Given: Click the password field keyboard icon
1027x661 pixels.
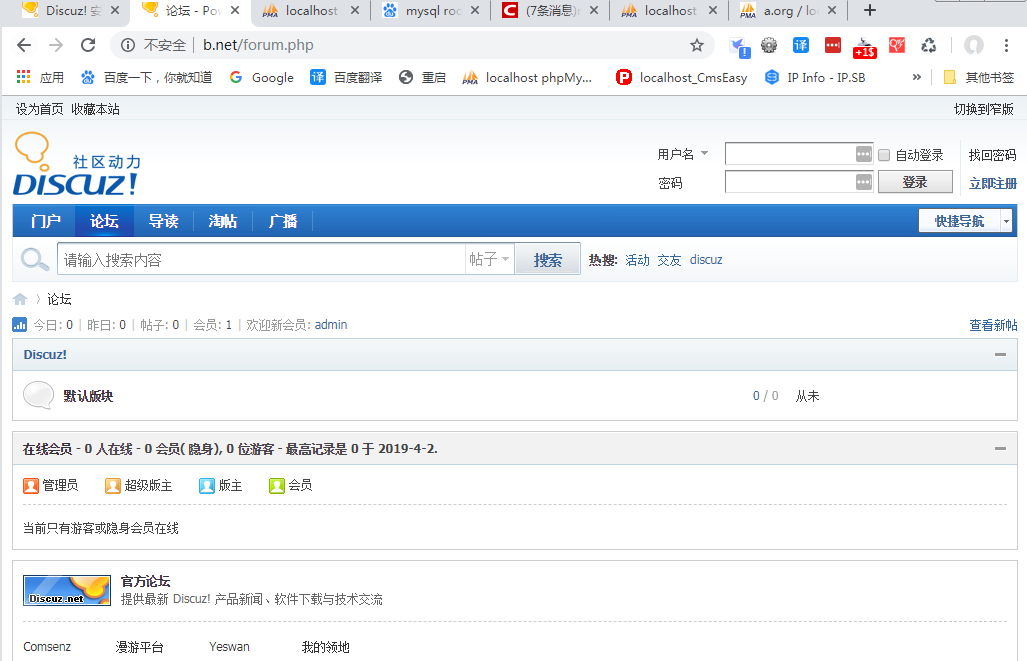Looking at the screenshot, I should 864,181.
